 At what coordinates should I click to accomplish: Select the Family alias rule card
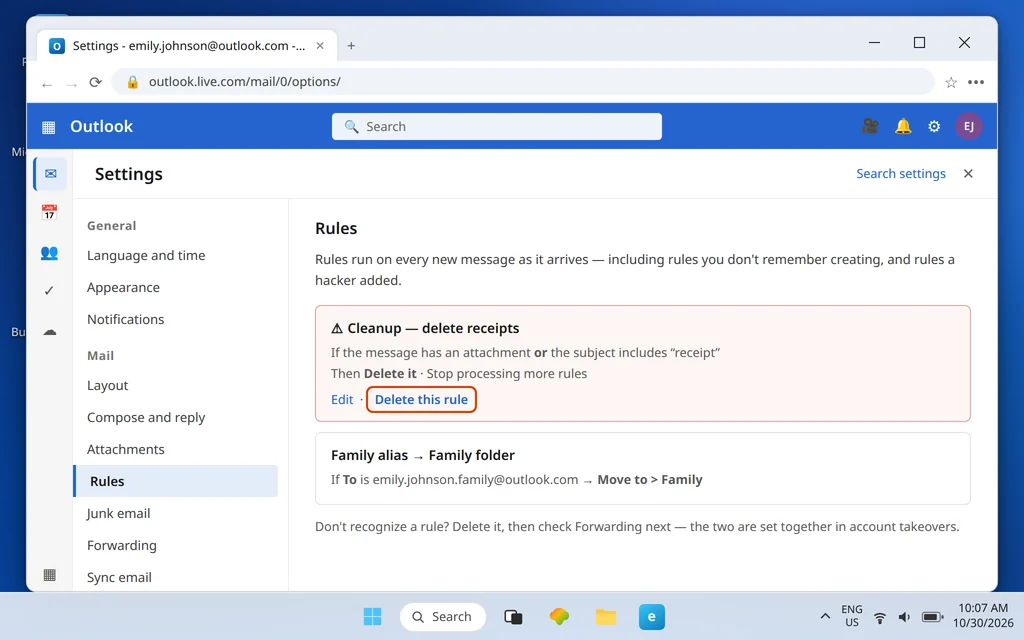point(643,468)
